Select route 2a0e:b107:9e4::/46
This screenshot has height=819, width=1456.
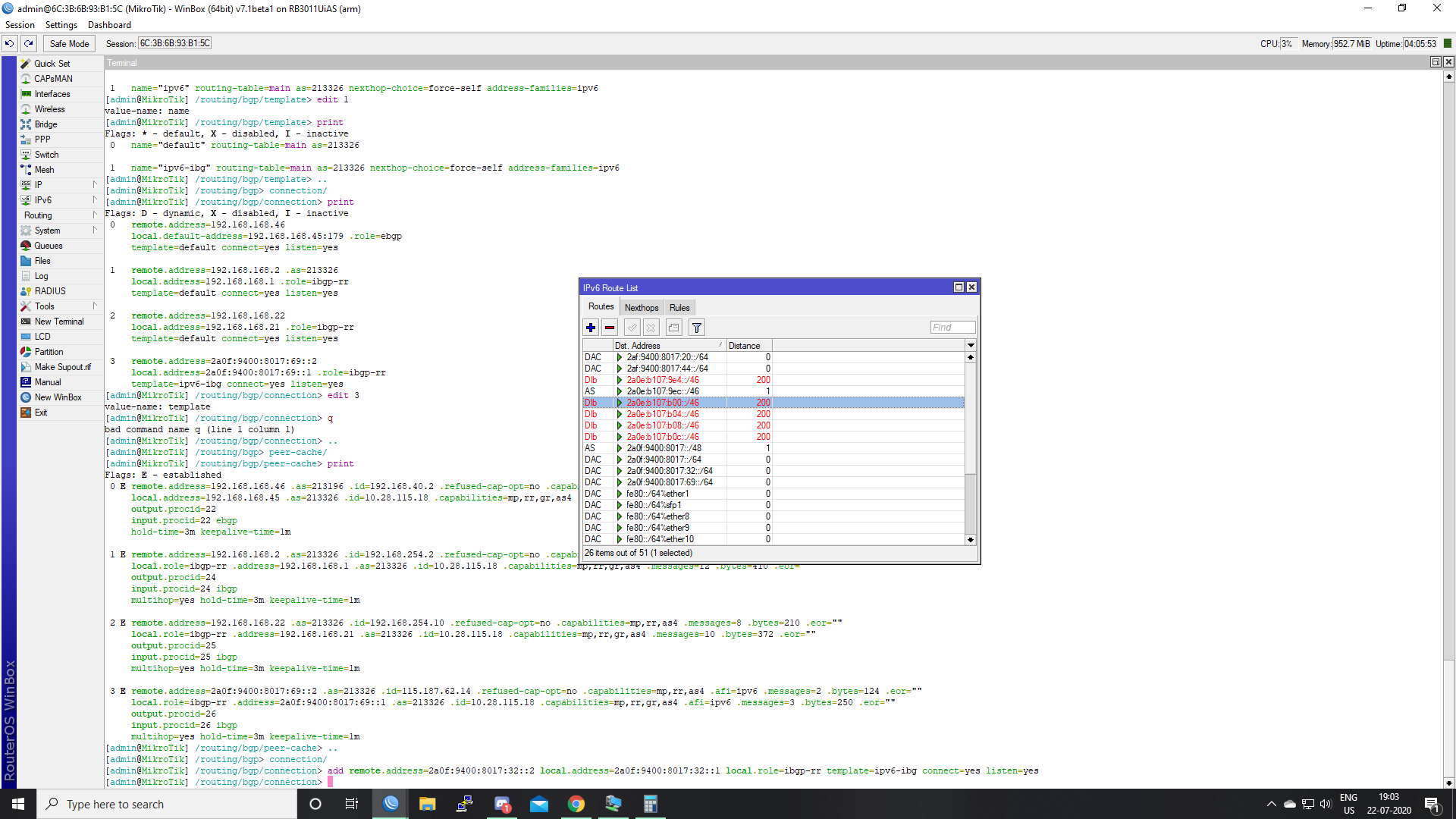tap(773, 380)
